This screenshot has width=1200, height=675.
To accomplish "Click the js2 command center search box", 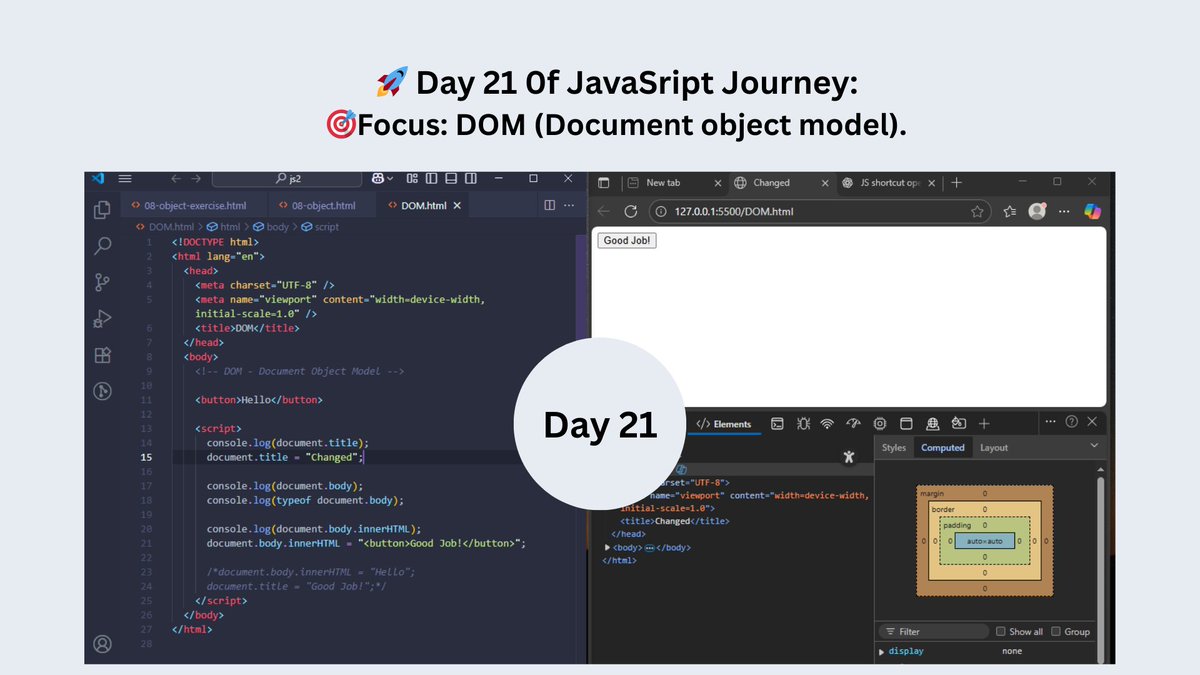I will [x=287, y=179].
